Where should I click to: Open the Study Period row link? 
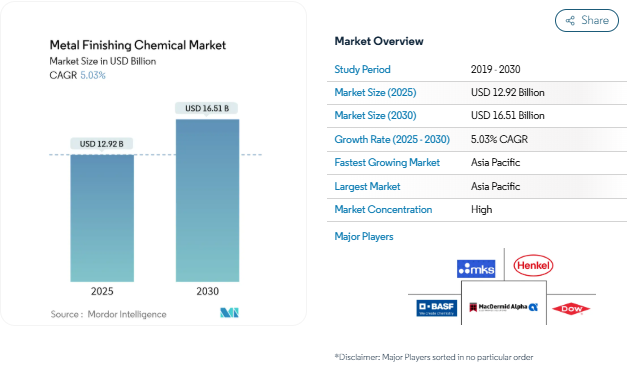coord(362,69)
